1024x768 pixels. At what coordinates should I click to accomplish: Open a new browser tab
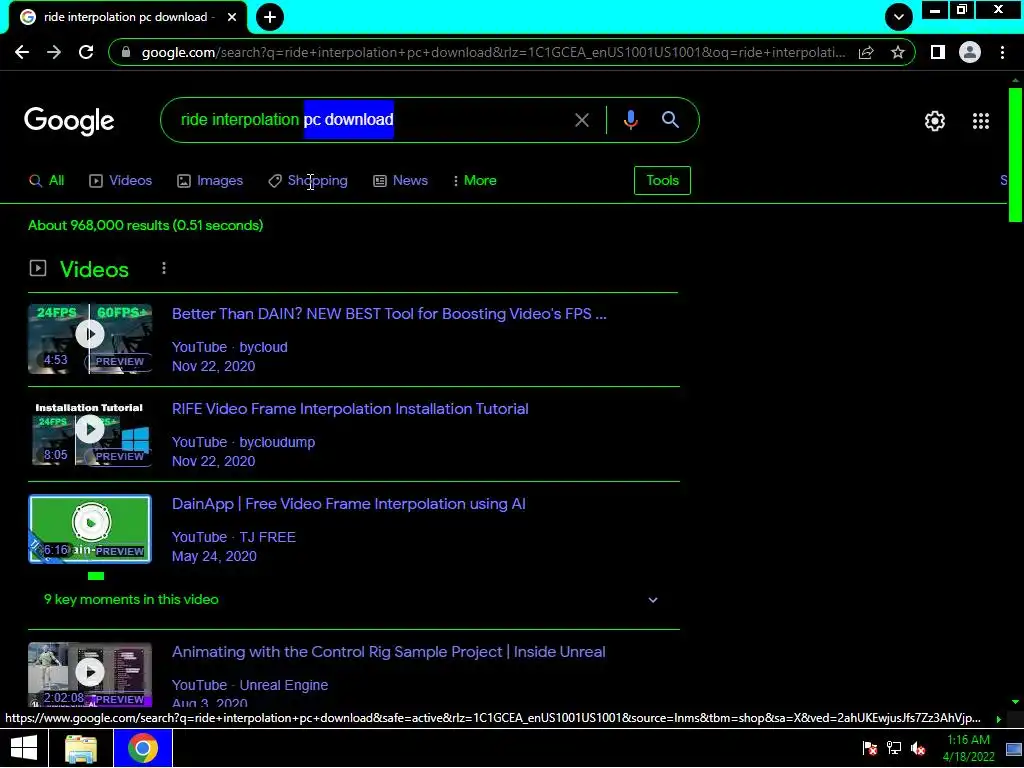click(270, 17)
